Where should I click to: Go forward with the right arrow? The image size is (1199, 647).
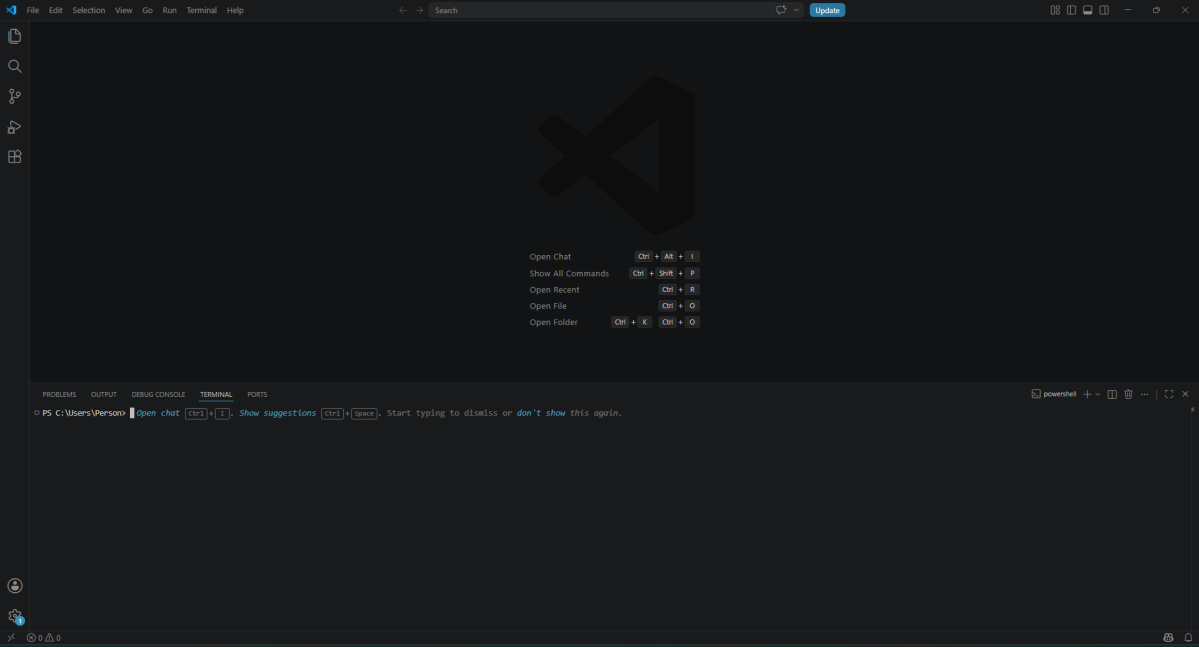pos(419,10)
